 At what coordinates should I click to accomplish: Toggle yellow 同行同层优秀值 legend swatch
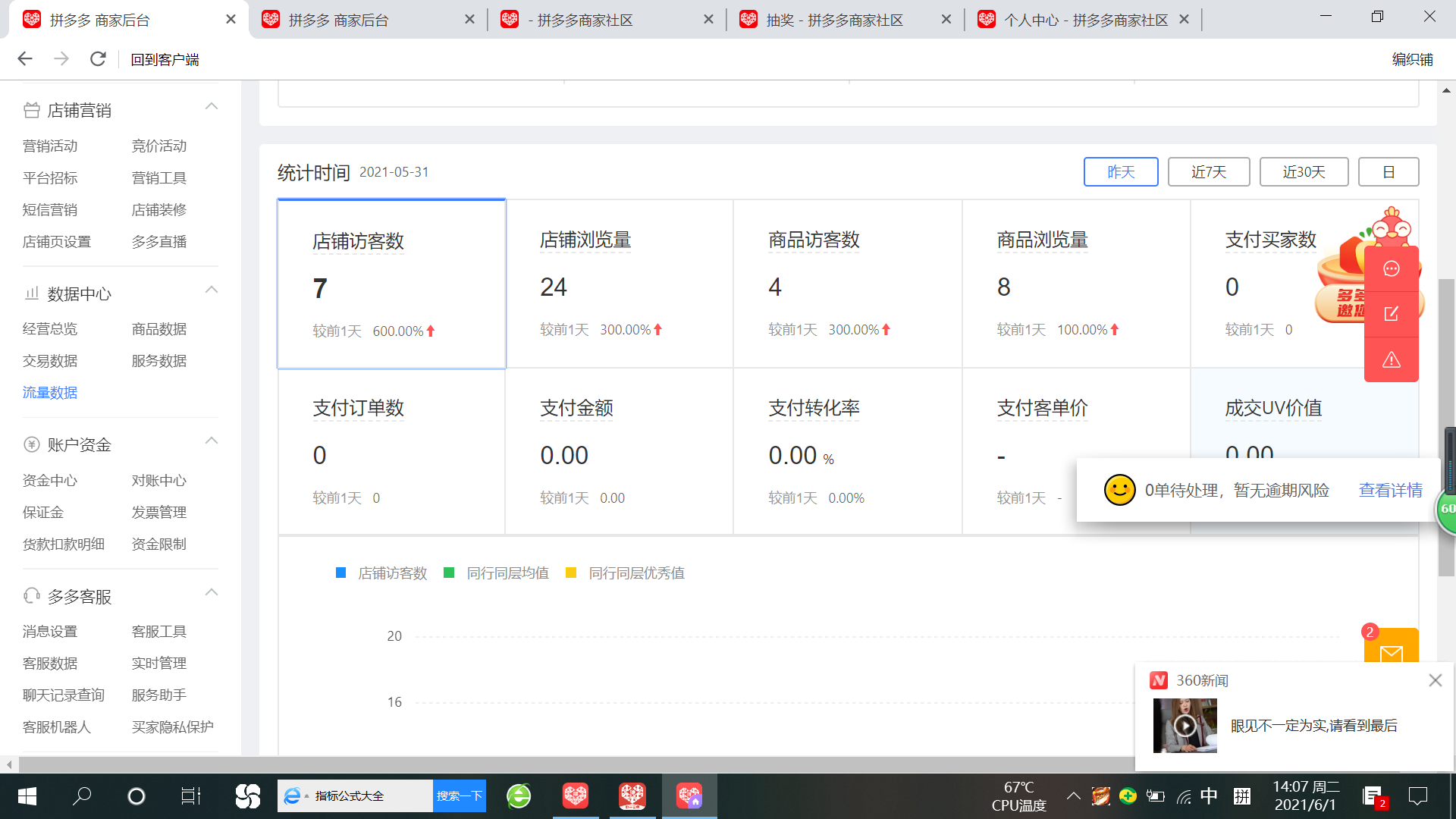pyautogui.click(x=571, y=573)
